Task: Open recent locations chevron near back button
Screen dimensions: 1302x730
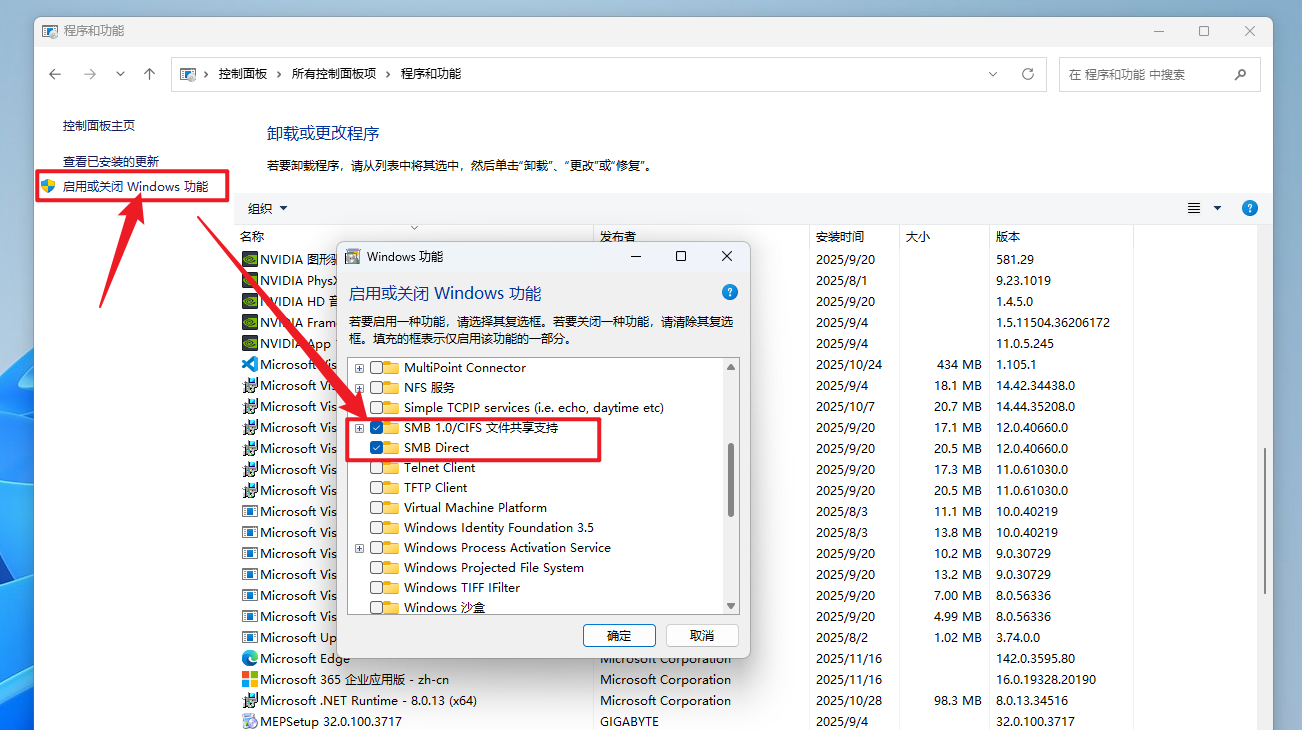Action: pos(120,74)
